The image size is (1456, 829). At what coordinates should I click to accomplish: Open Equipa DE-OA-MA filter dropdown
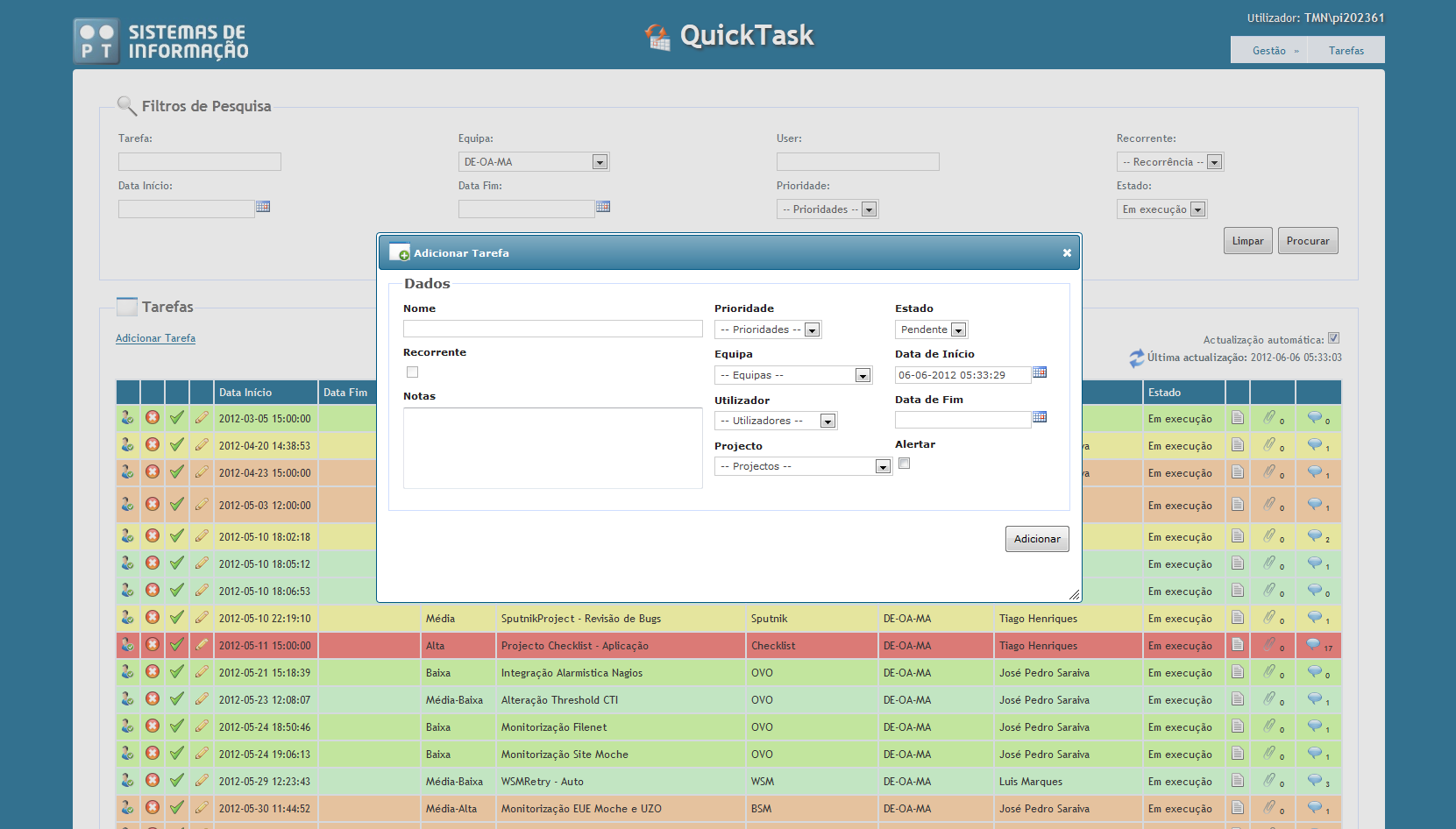pyautogui.click(x=534, y=161)
